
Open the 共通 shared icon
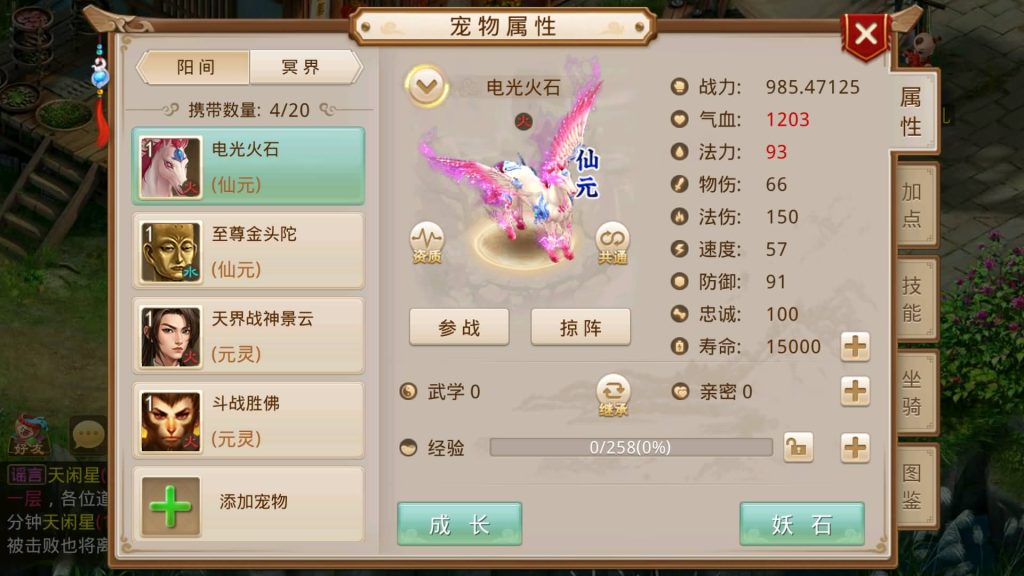[612, 243]
